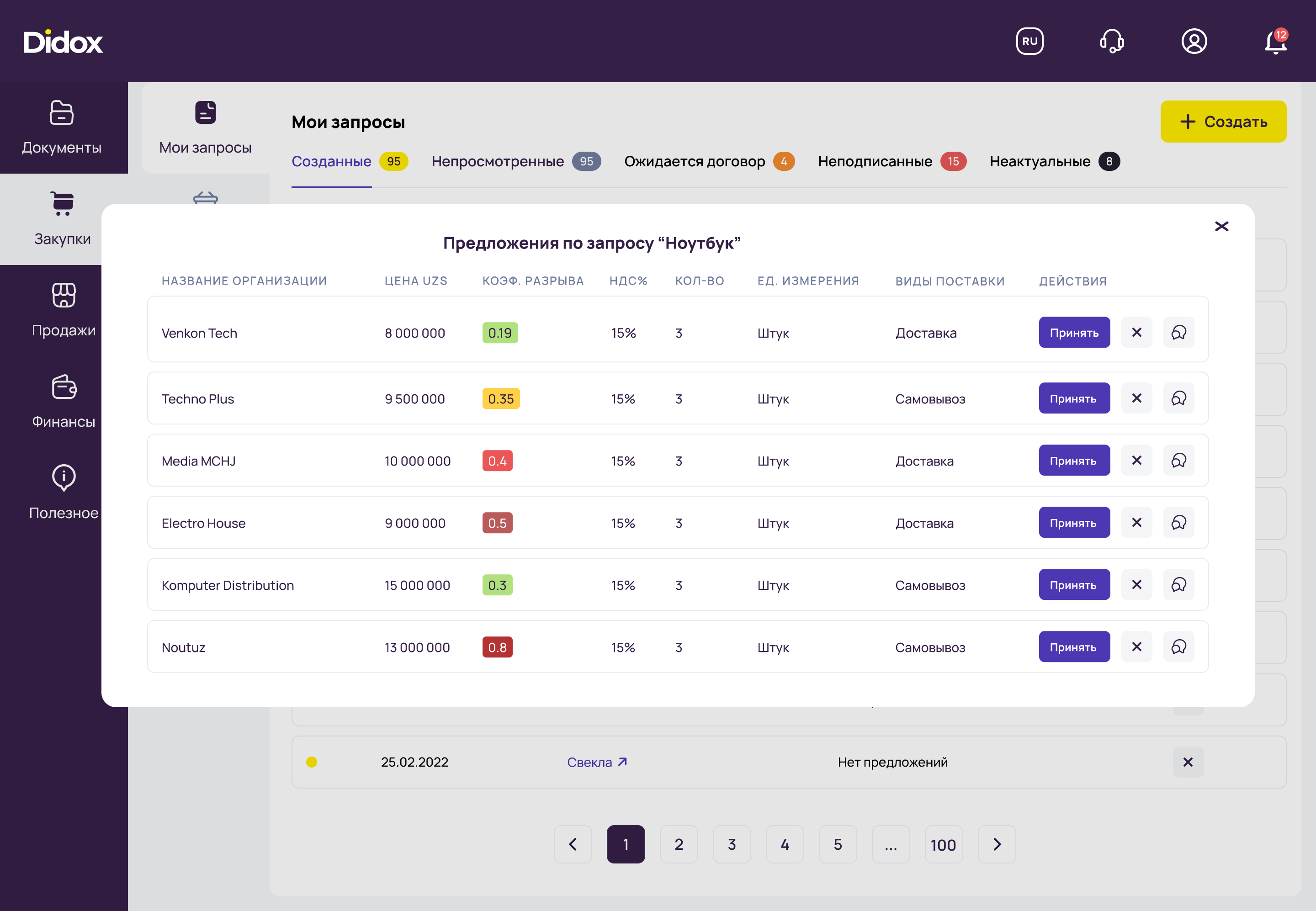1316x911 pixels.
Task: Reject the Techno Plus offer
Action: (x=1136, y=398)
